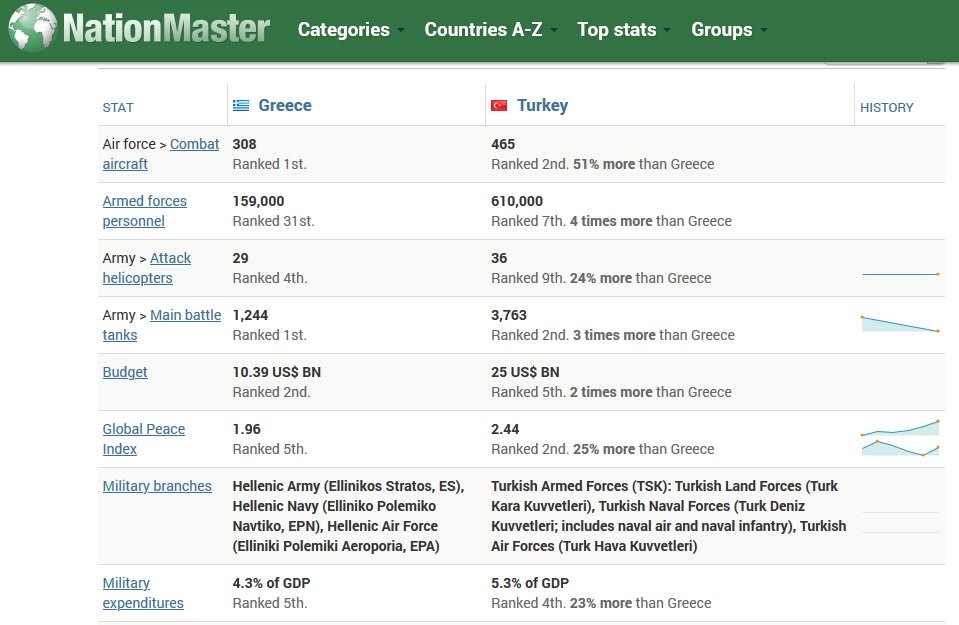The image size is (959, 625).
Task: Open the Armed forces personnel link
Action: [145, 211]
